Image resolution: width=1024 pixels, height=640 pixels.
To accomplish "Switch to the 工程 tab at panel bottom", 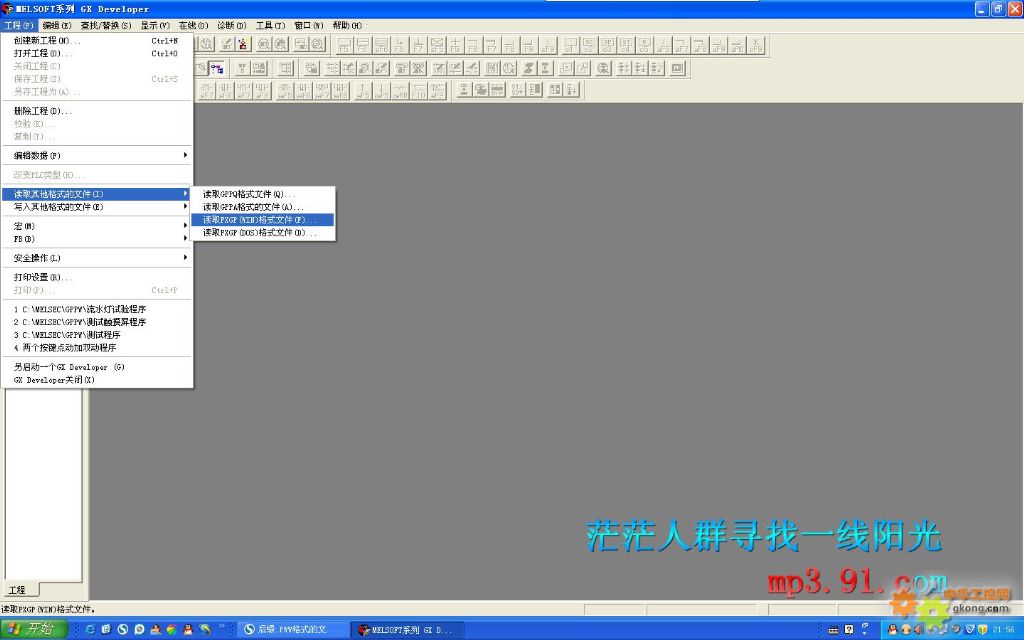I will [20, 590].
